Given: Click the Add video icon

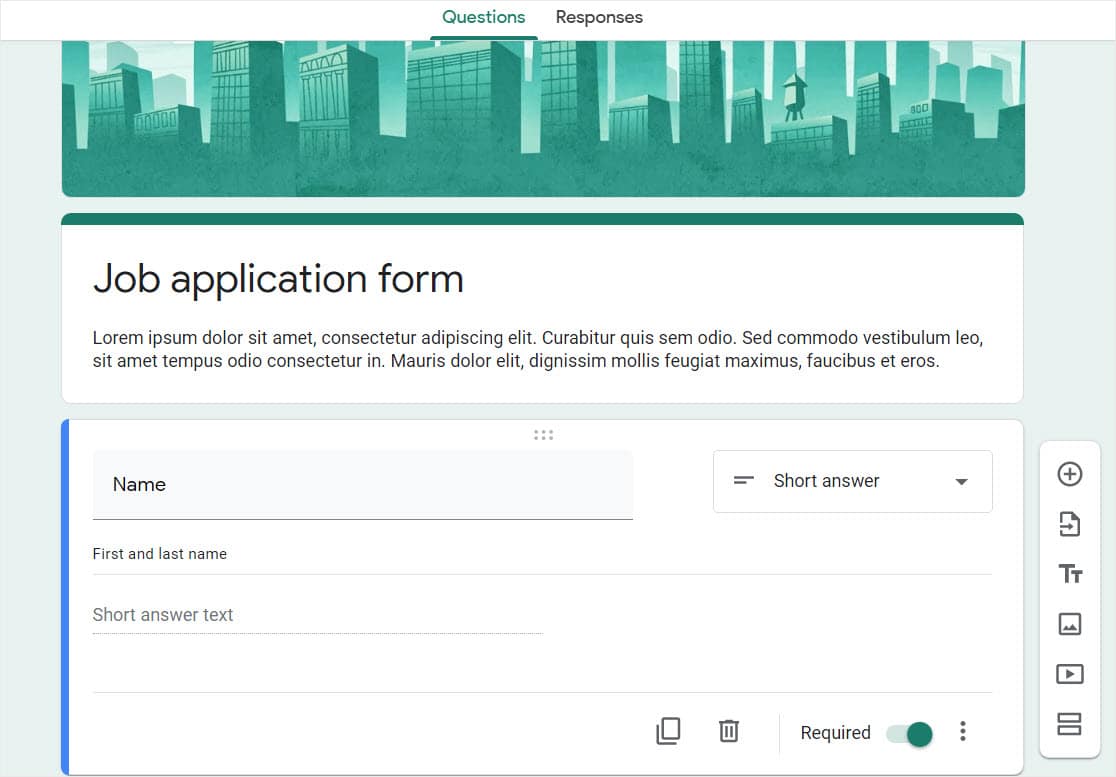Looking at the screenshot, I should tap(1070, 674).
